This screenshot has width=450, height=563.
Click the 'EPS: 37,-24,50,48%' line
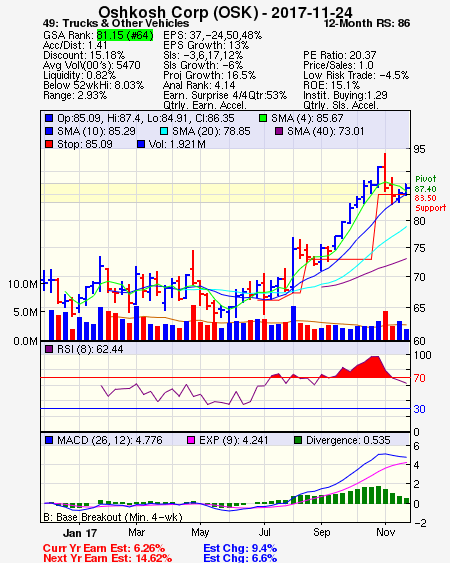(213, 35)
